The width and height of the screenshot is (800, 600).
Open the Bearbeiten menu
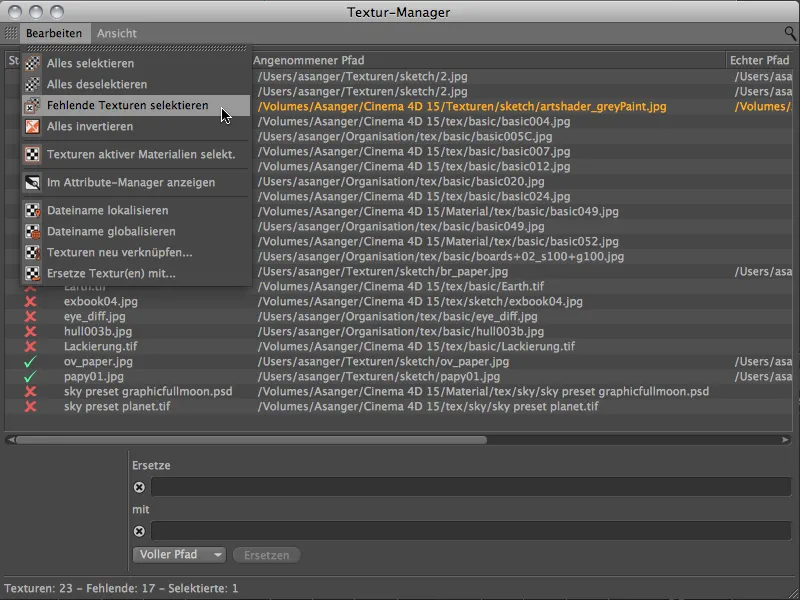[54, 33]
